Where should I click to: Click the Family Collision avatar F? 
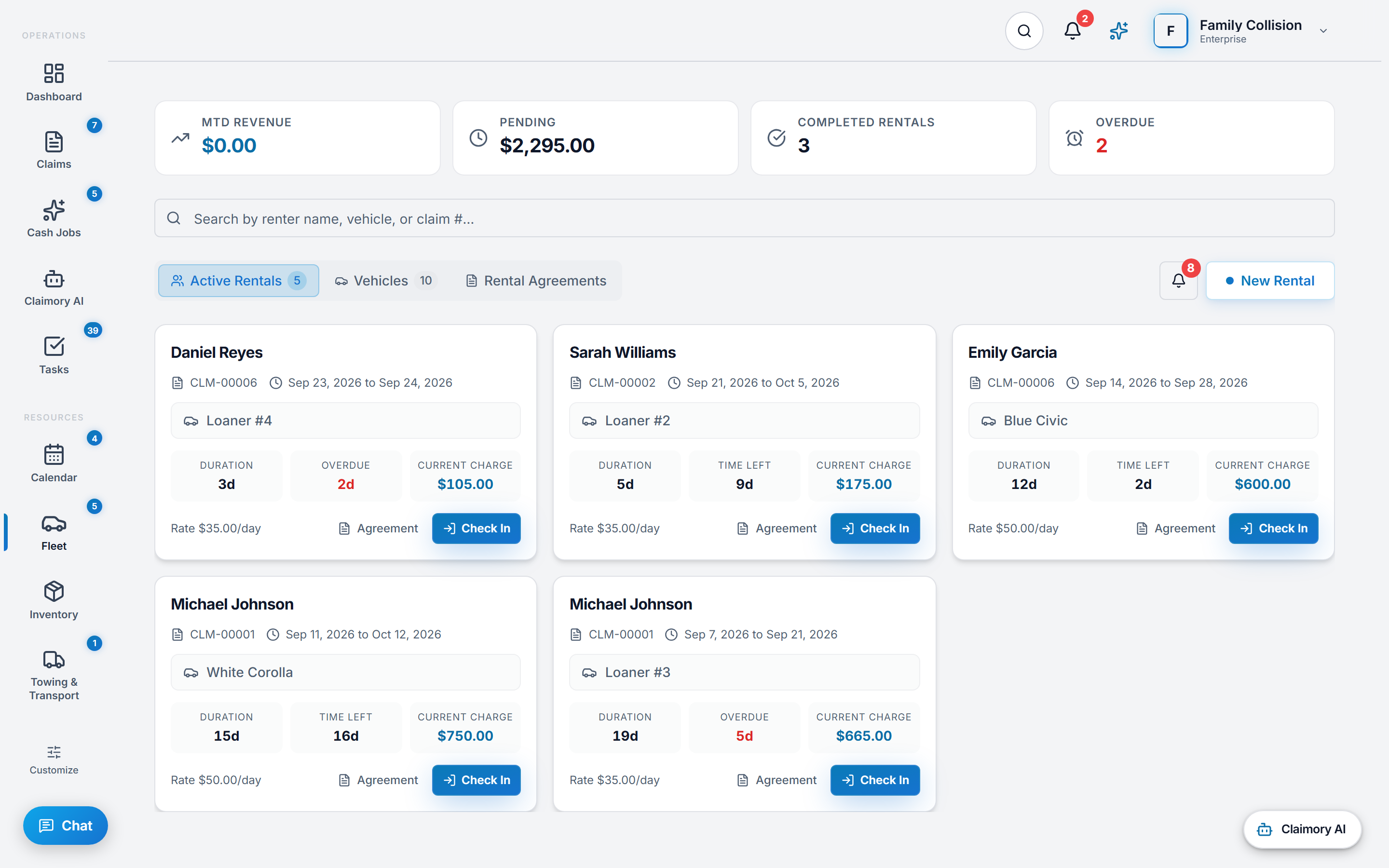pos(1171,31)
